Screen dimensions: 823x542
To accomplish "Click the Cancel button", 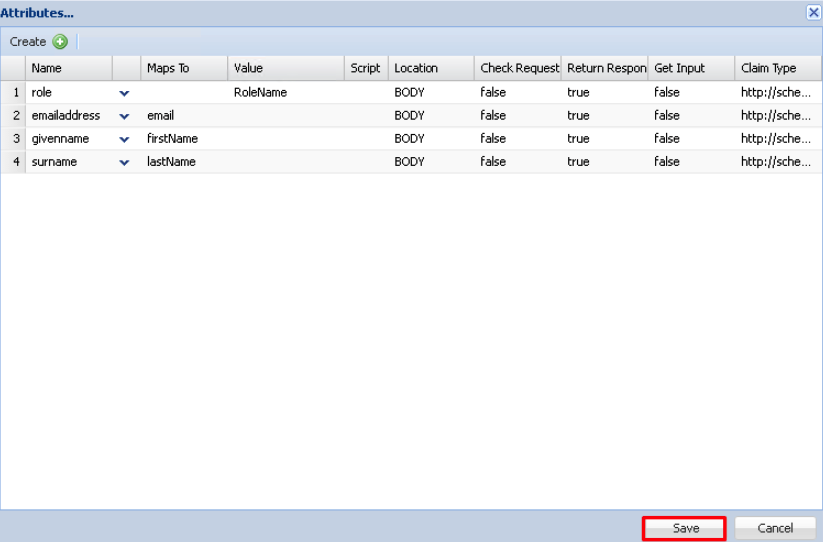I will point(775,528).
